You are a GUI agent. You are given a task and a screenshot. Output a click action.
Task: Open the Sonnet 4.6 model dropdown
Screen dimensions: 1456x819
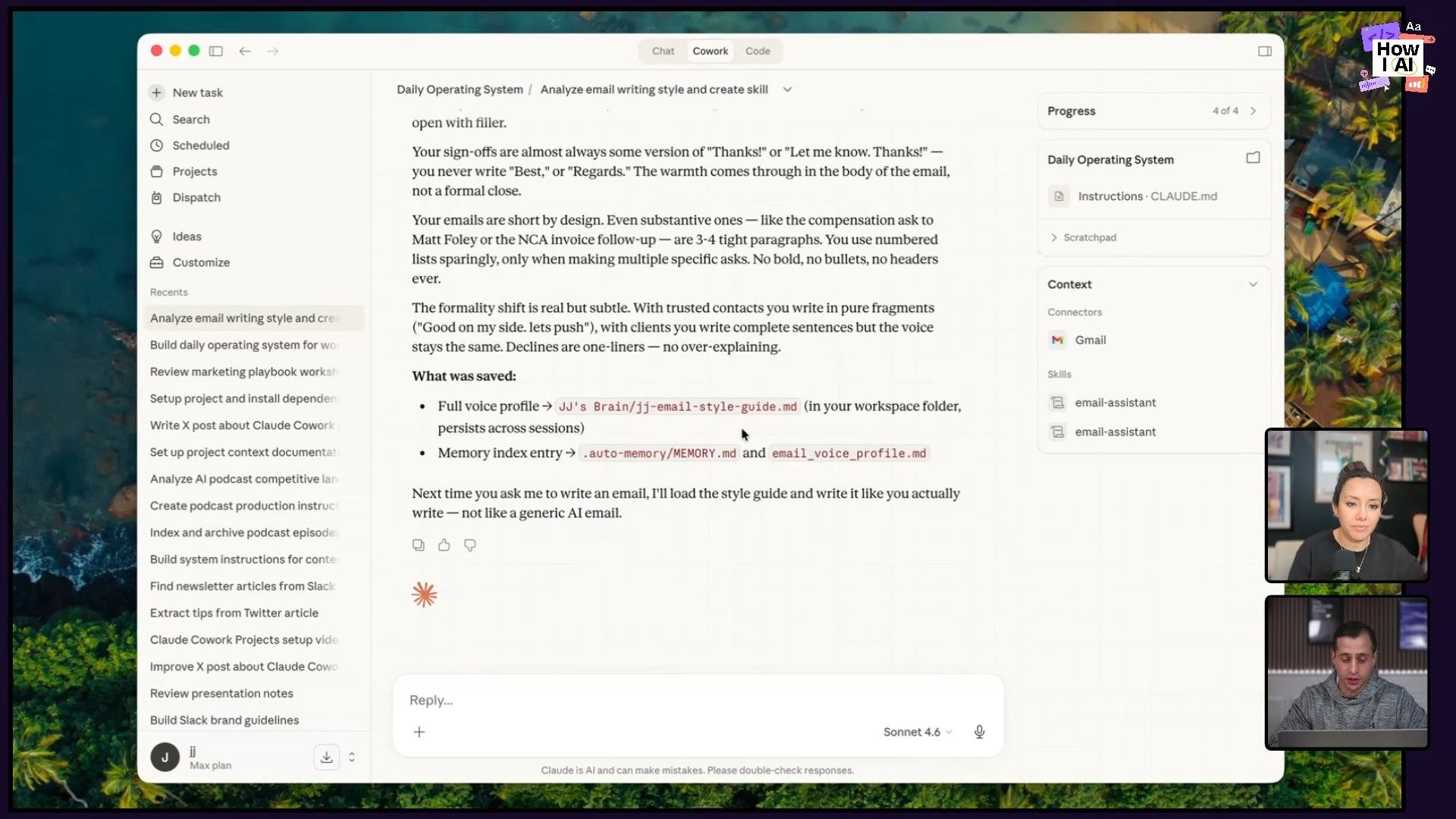tap(917, 732)
